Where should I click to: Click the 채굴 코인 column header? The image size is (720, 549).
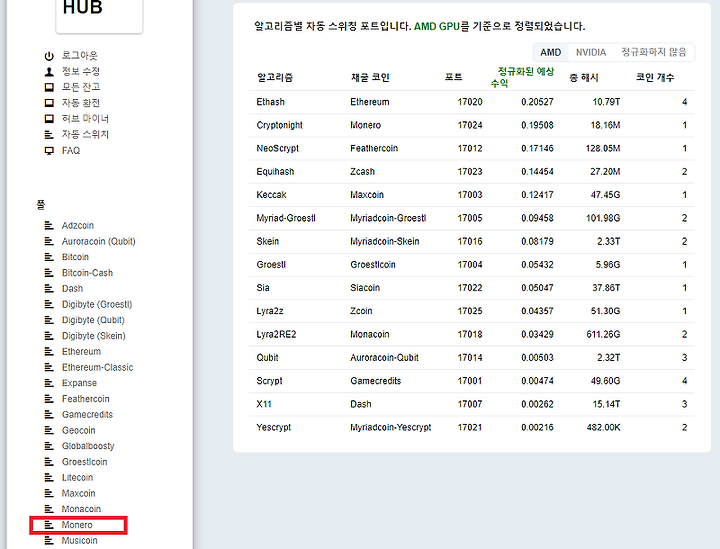370,77
